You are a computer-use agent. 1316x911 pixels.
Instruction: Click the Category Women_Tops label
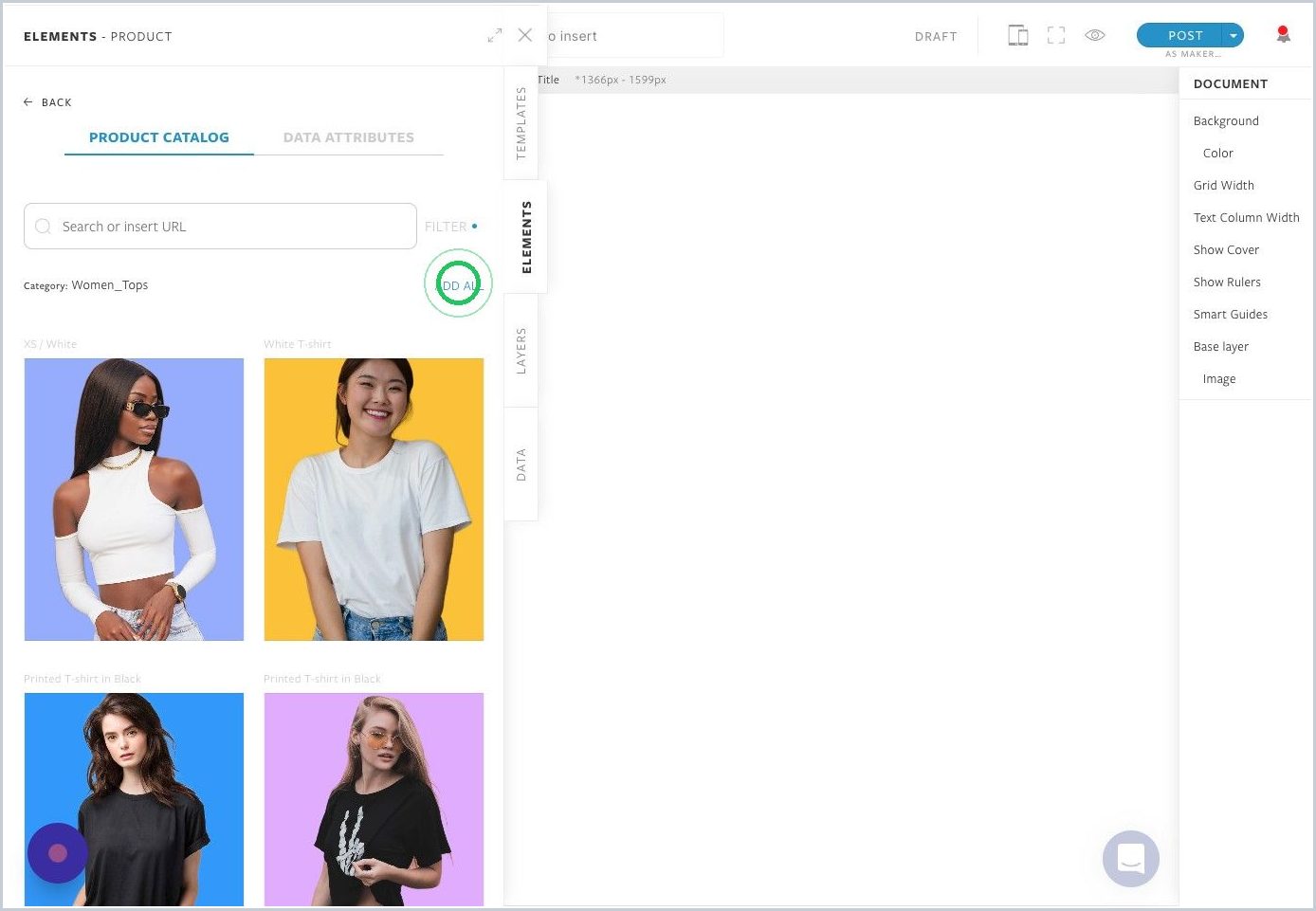86,285
